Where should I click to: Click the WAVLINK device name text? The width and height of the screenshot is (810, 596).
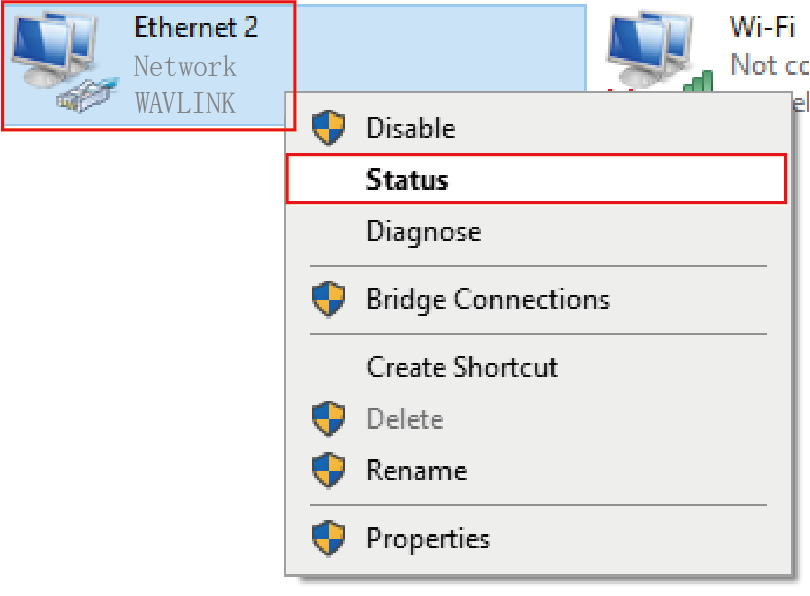[x=185, y=101]
